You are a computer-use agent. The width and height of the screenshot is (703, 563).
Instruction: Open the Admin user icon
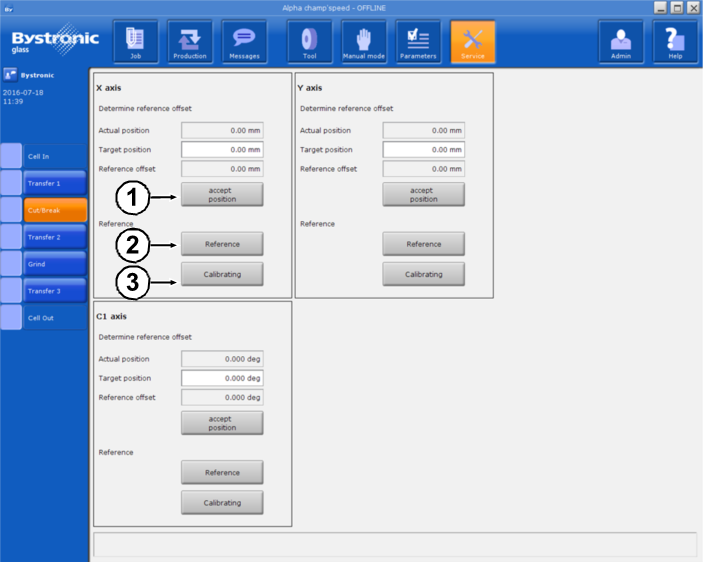(x=621, y=41)
